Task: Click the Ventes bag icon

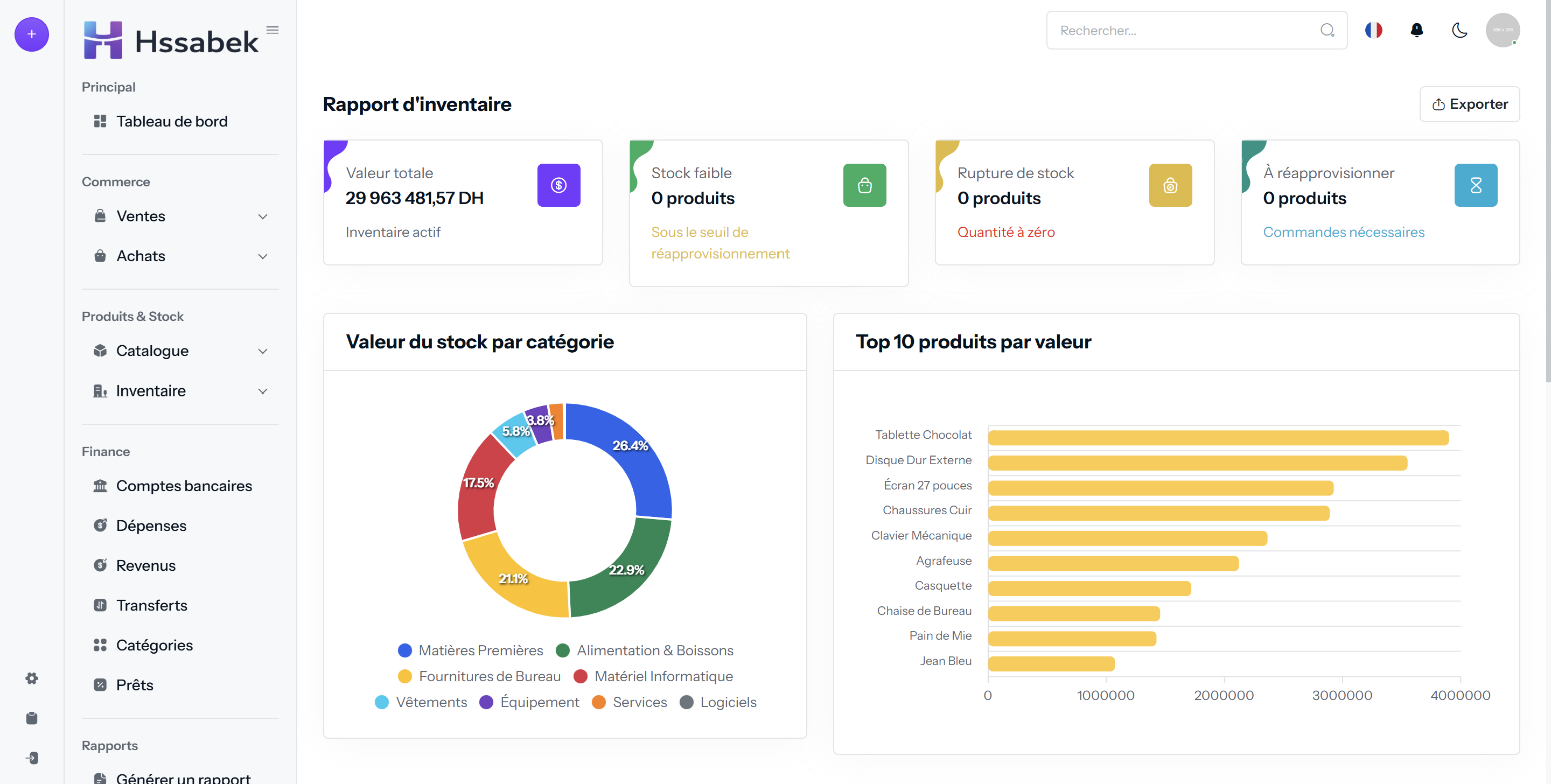Action: [x=100, y=215]
